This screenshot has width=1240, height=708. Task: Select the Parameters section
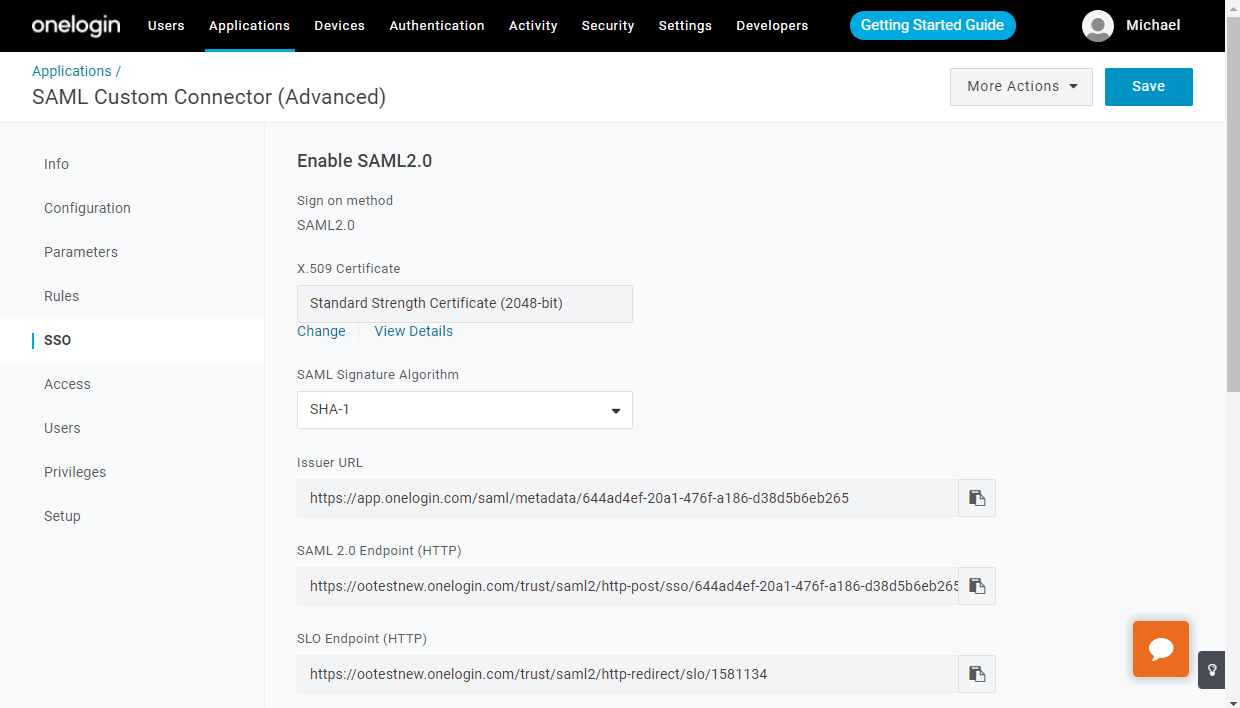[x=81, y=252]
